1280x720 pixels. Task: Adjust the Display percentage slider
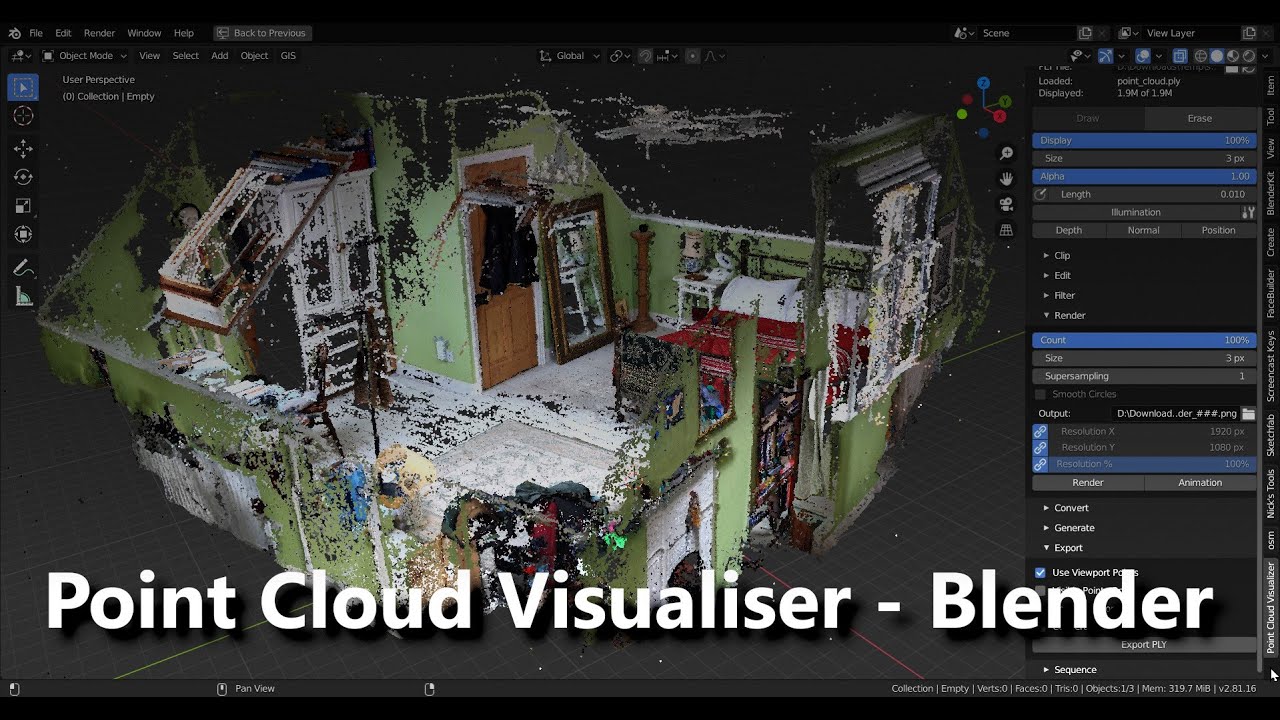tap(1144, 140)
